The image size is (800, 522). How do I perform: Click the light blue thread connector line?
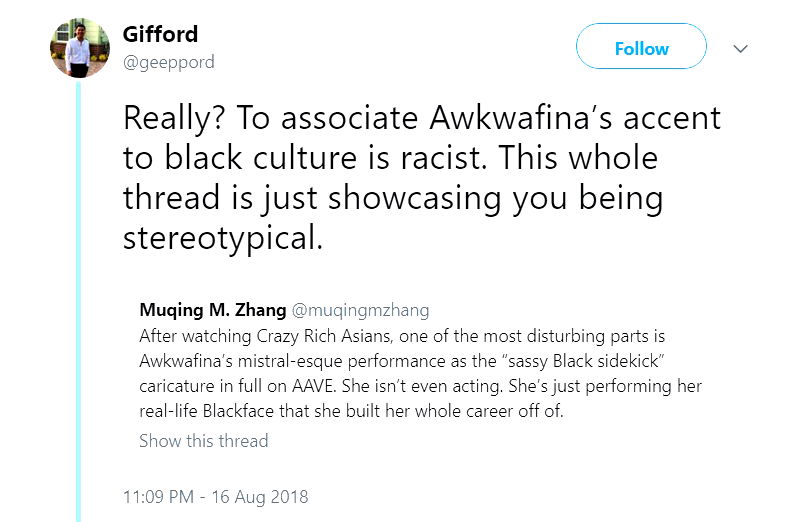click(x=79, y=300)
